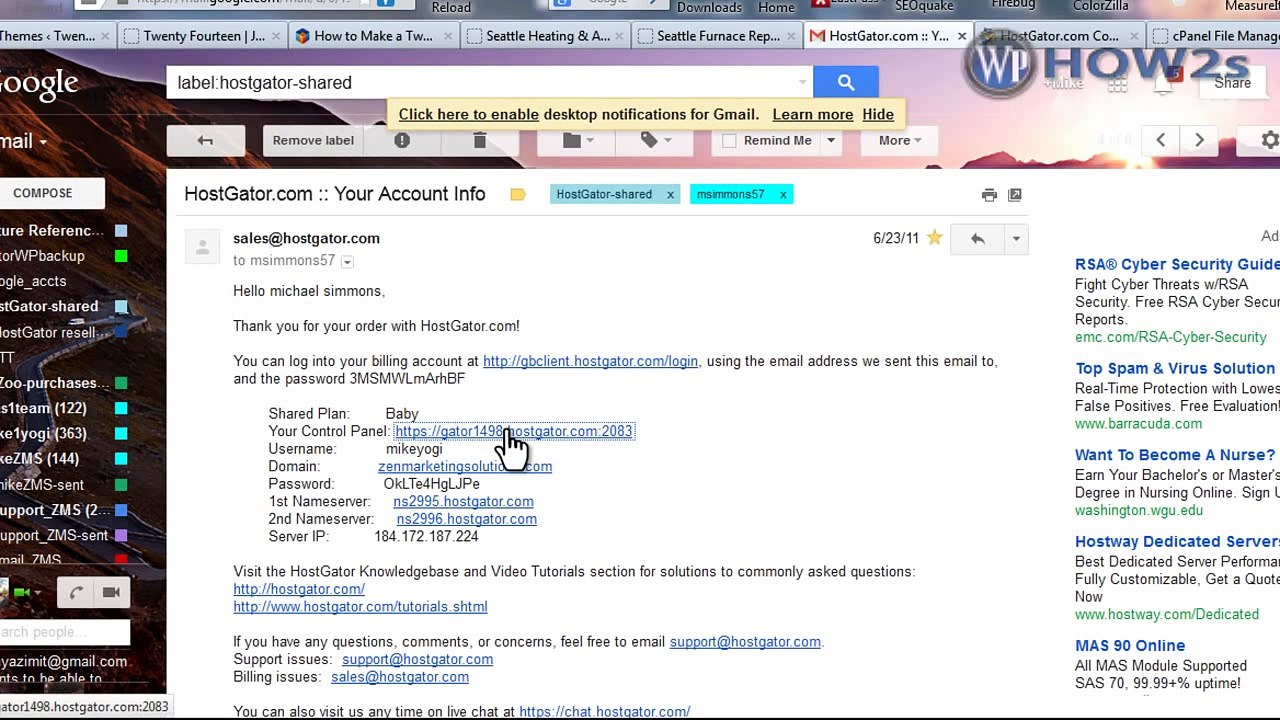Remove the msimmons57 label chip
The height and width of the screenshot is (720, 1280).
(783, 195)
